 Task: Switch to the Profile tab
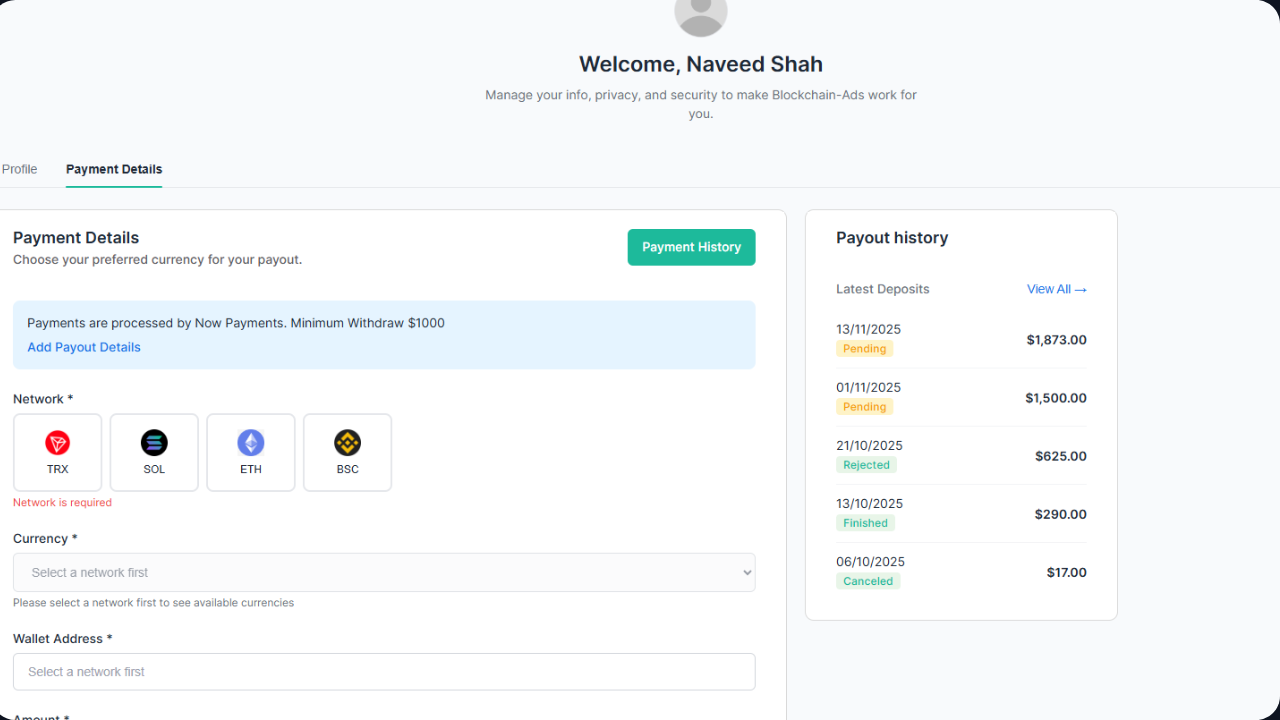coord(19,169)
